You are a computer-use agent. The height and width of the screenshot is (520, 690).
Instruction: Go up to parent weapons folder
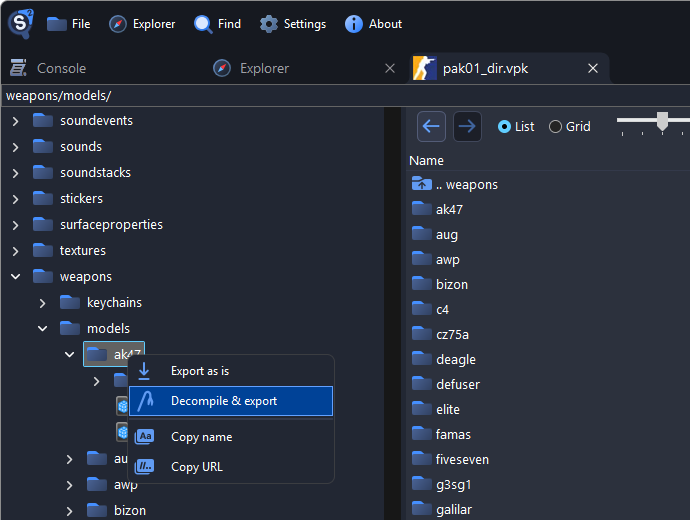(455, 184)
